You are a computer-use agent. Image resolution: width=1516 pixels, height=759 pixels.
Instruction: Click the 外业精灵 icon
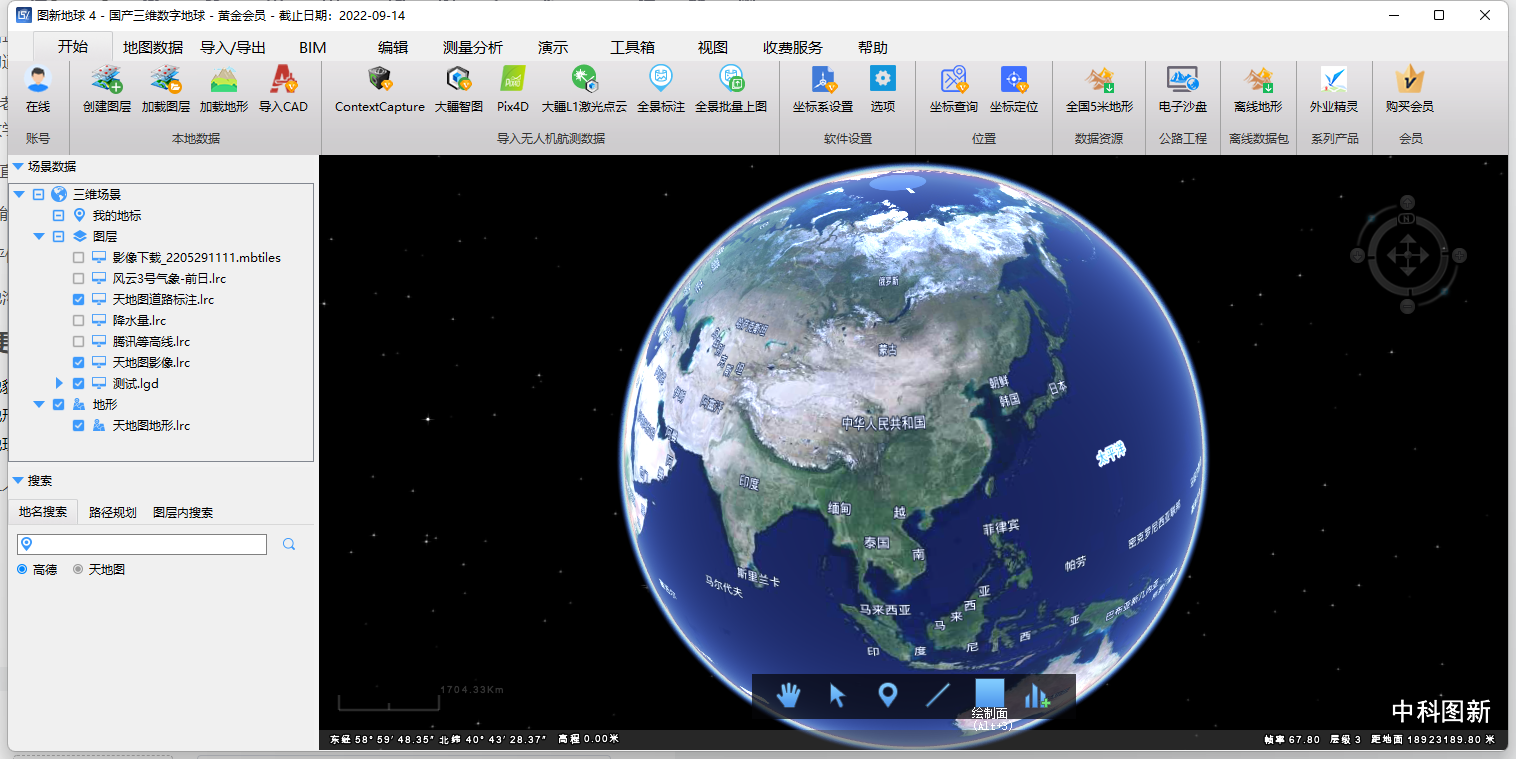[x=1334, y=80]
